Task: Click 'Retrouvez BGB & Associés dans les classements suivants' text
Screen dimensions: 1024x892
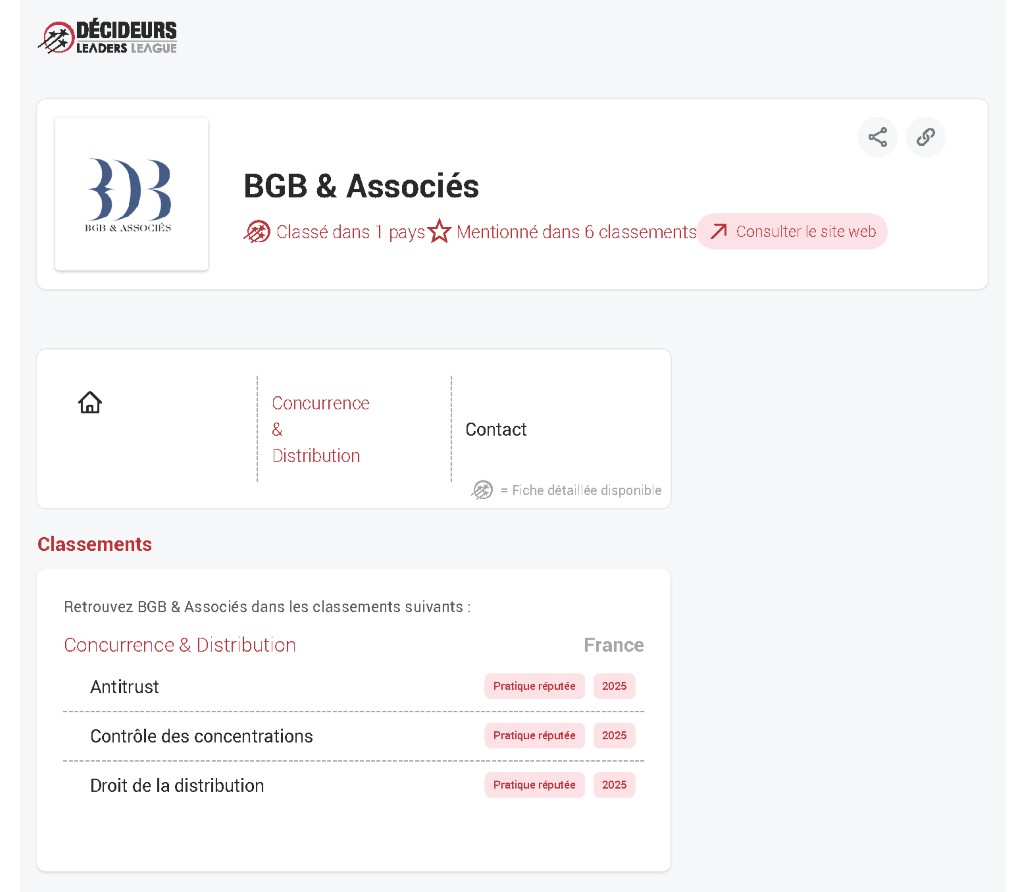Action: pyautogui.click(x=267, y=607)
